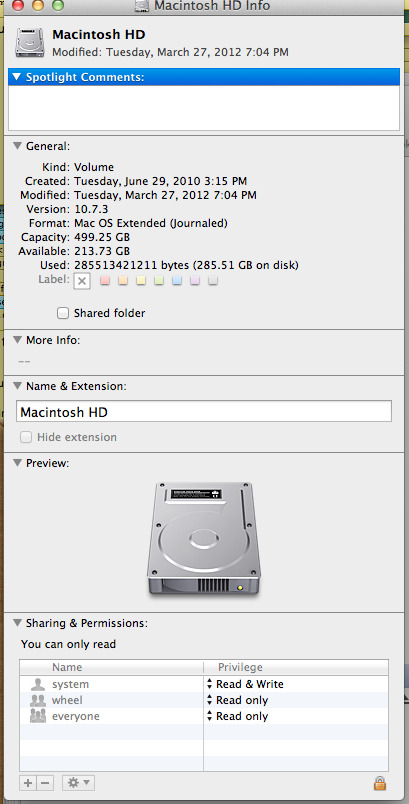
Task: Click the Created date value
Action: click(x=160, y=181)
